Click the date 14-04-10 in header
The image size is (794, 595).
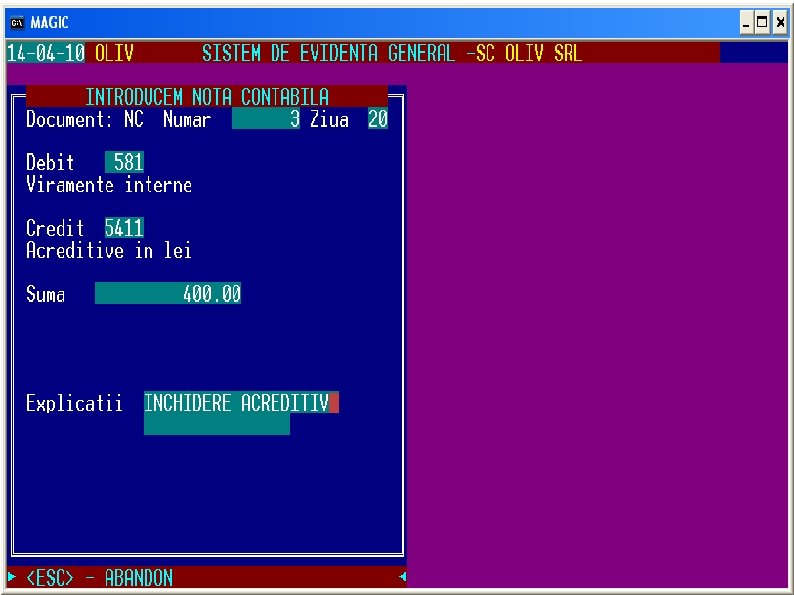click(x=46, y=53)
